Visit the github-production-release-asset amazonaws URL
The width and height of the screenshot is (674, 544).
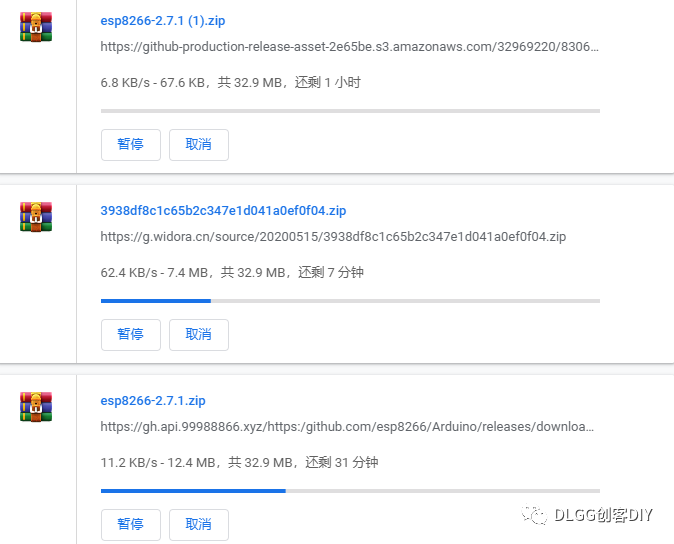pos(349,46)
